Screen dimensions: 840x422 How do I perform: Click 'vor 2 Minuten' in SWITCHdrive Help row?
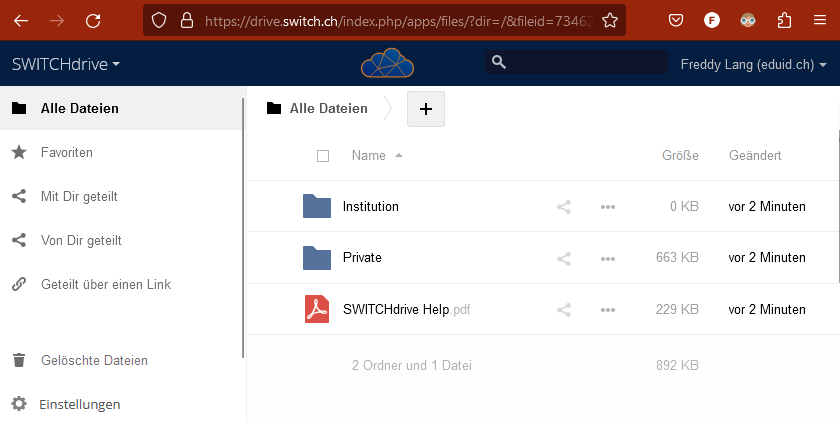767,309
